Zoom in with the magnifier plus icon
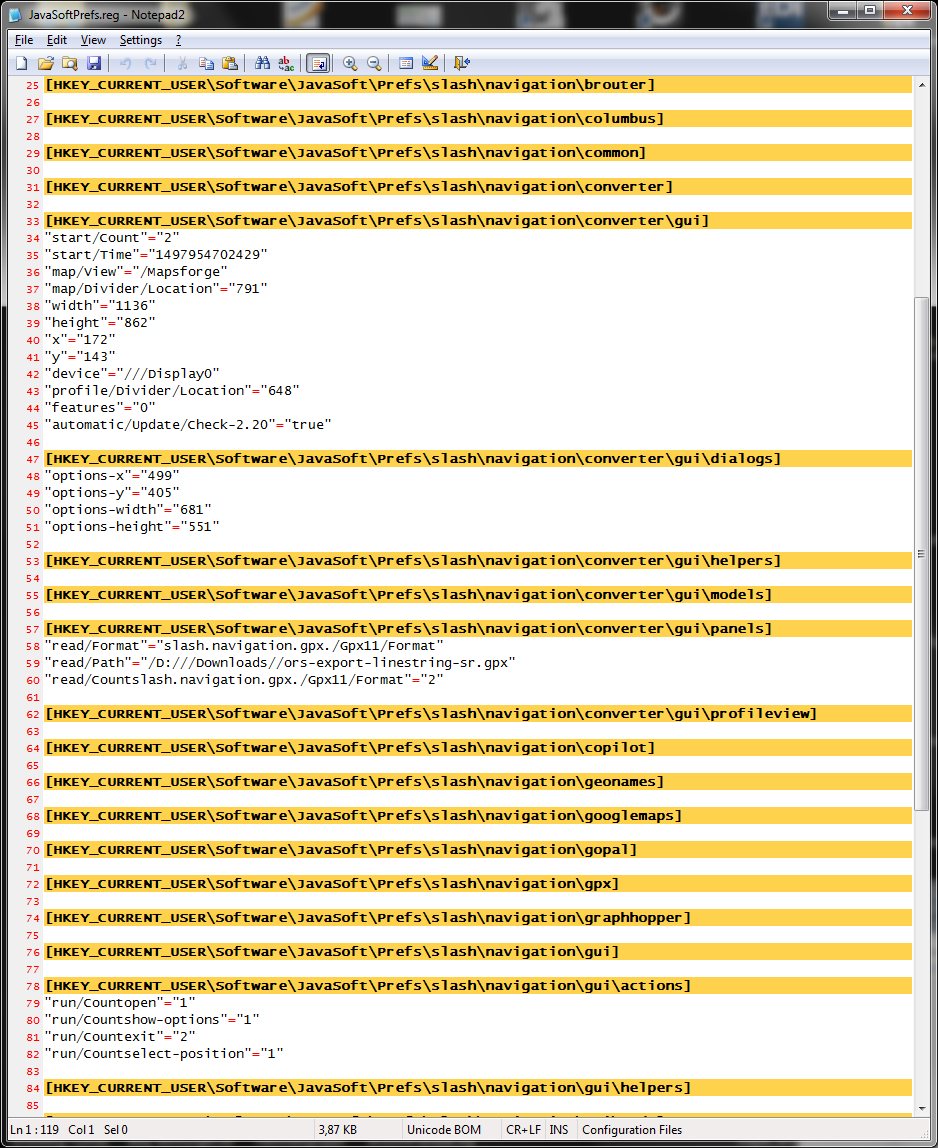Screen dimensions: 938x1148 [x=350, y=63]
